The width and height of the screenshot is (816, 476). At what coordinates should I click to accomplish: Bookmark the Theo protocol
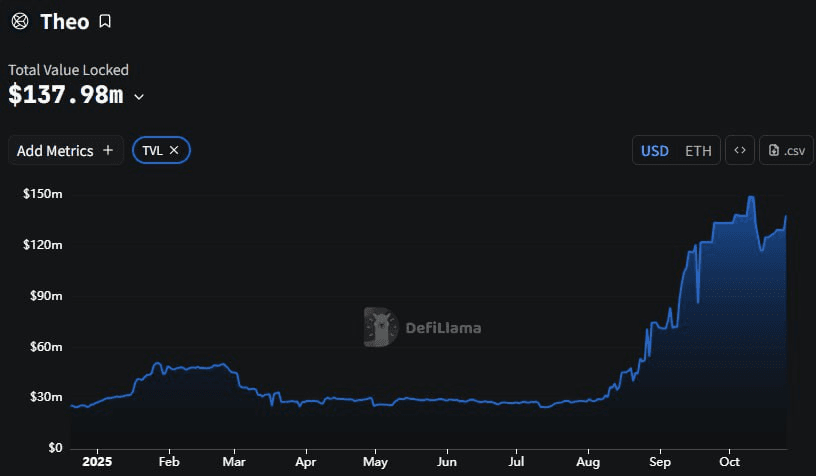click(x=105, y=21)
